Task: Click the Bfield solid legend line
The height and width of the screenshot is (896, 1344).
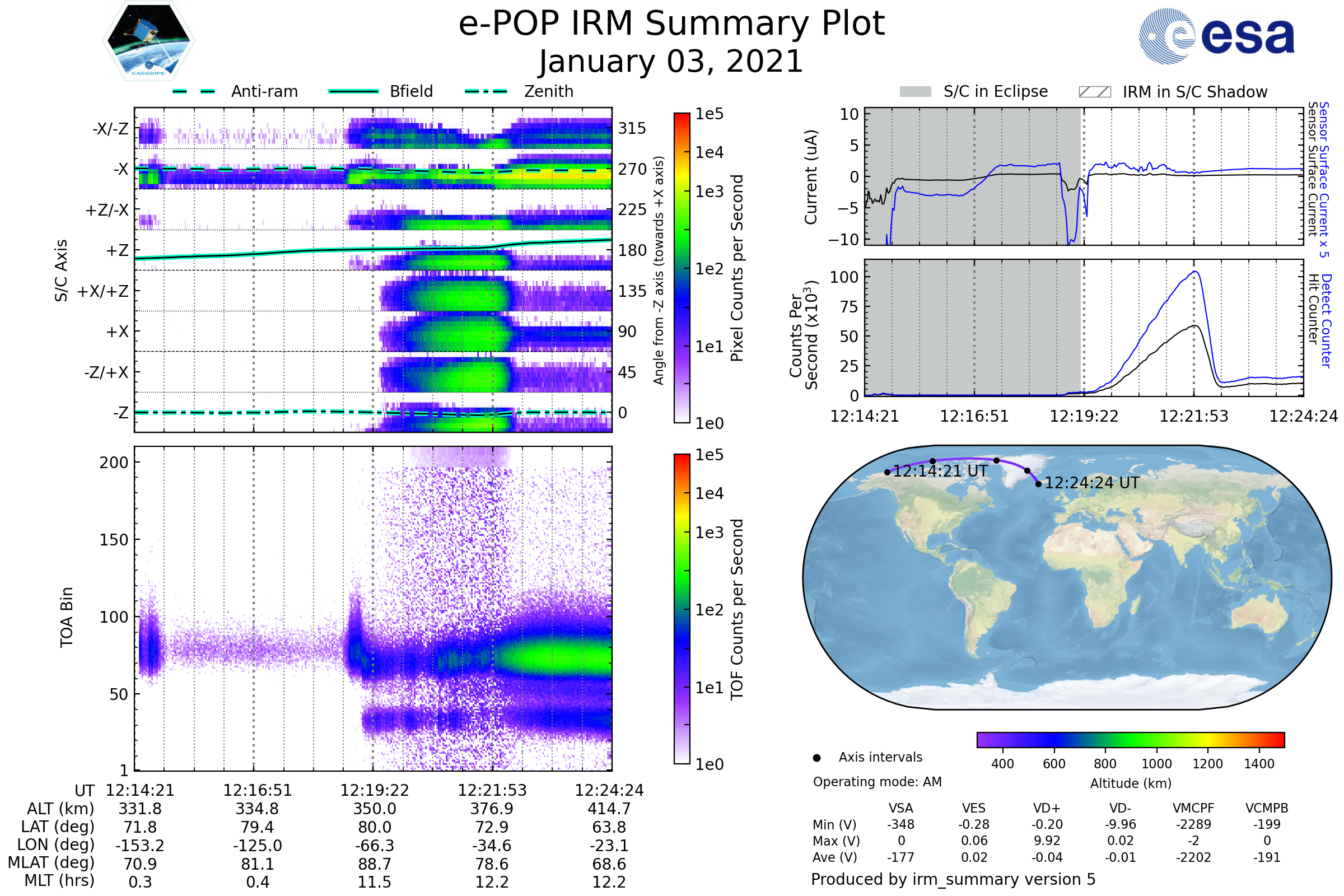Action: pyautogui.click(x=353, y=91)
